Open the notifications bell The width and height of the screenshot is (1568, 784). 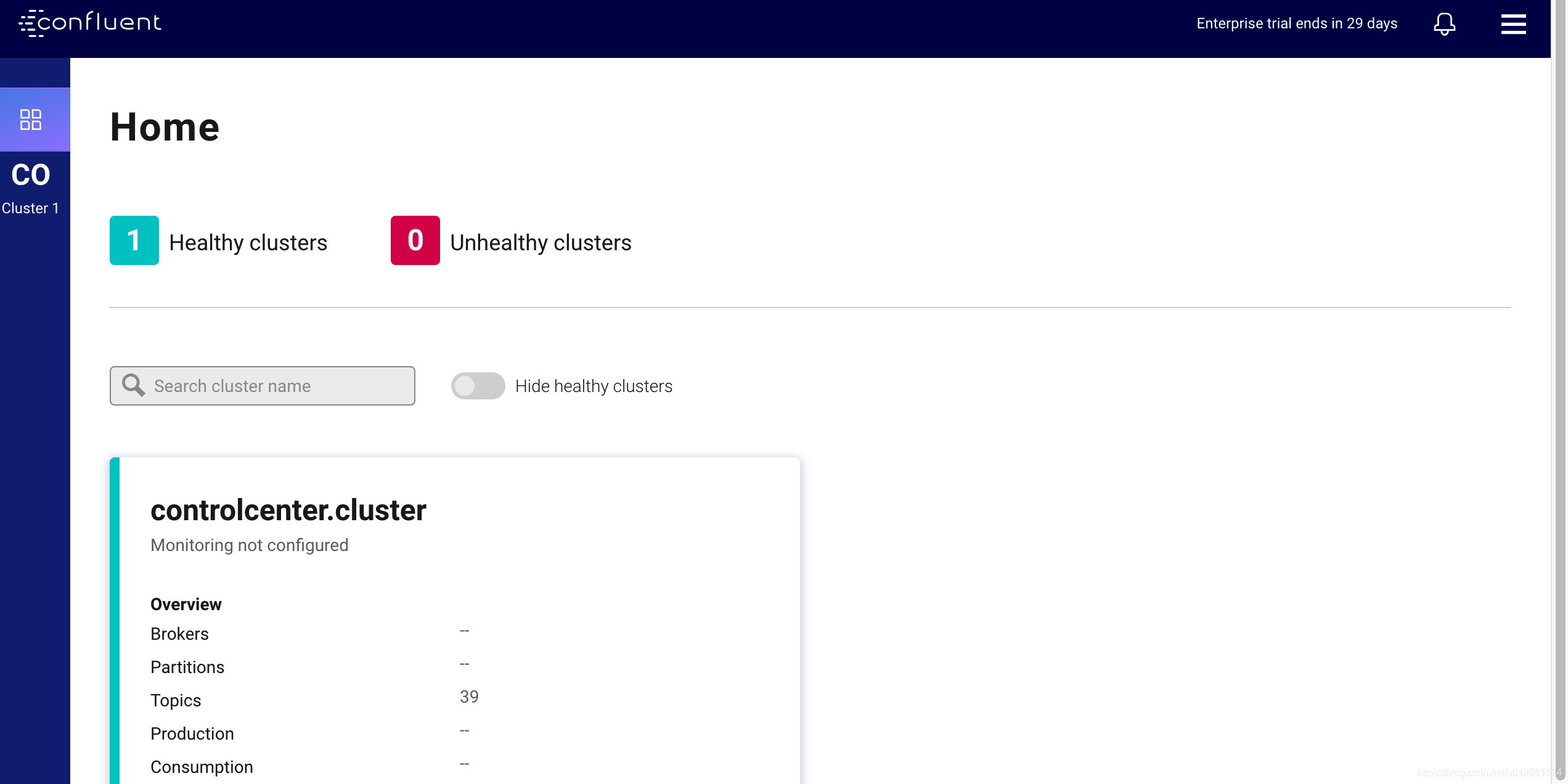(x=1444, y=24)
